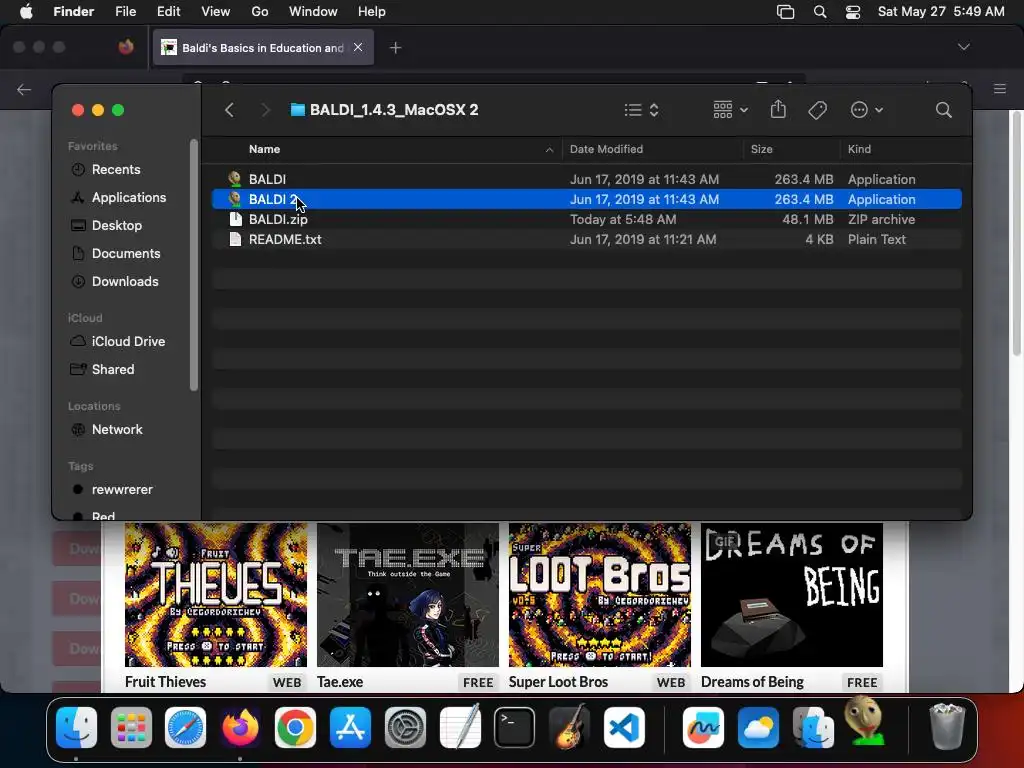The height and width of the screenshot is (768, 1024).
Task: Click the Finder sidebar scrollbar
Action: 193,264
